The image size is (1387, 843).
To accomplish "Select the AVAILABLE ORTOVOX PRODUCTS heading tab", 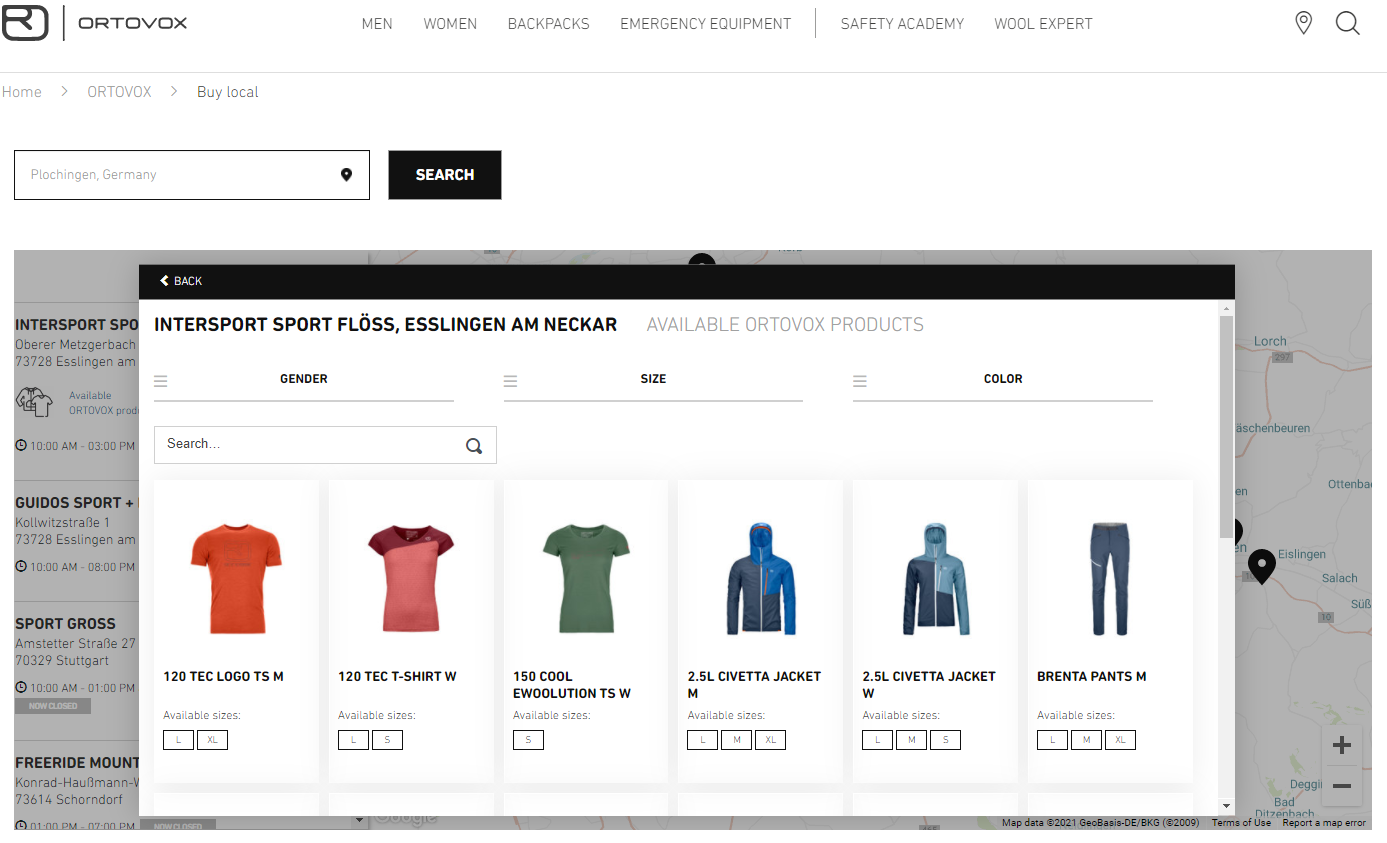I will pyautogui.click(x=785, y=325).
